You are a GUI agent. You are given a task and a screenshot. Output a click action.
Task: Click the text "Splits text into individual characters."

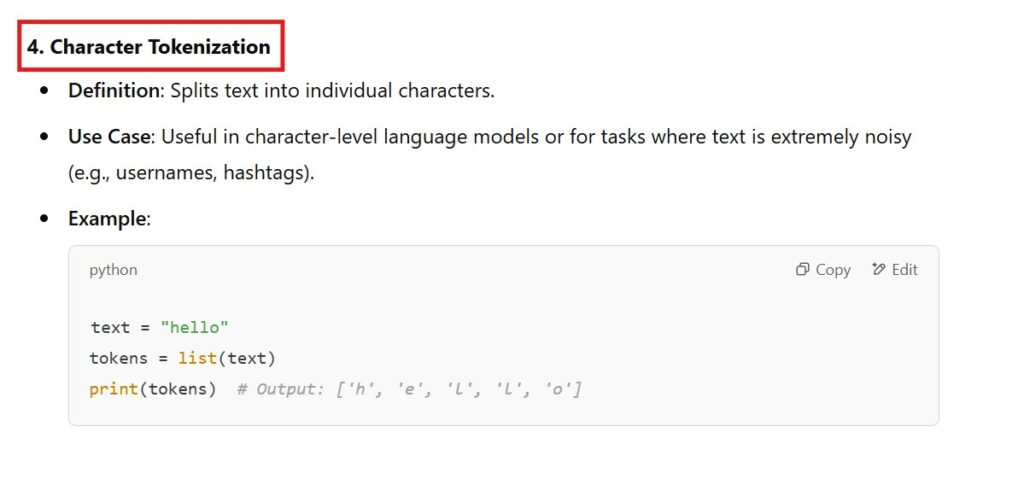click(332, 91)
